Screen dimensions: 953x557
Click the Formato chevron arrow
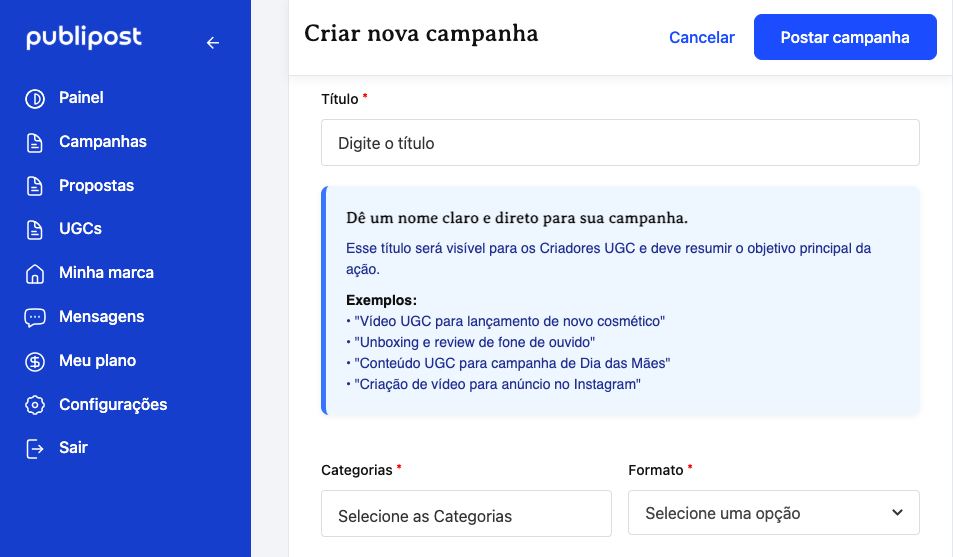896,513
